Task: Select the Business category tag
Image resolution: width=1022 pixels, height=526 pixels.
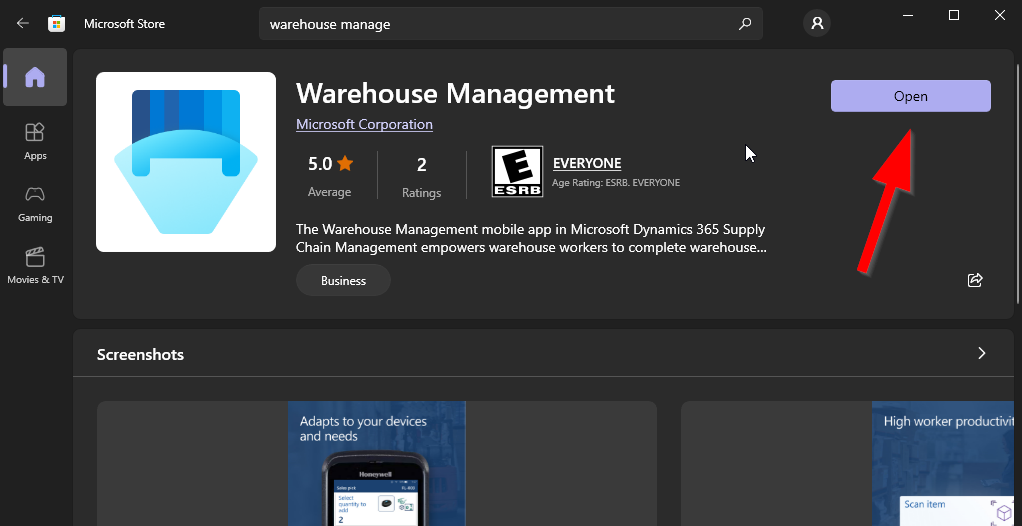Action: 343,281
